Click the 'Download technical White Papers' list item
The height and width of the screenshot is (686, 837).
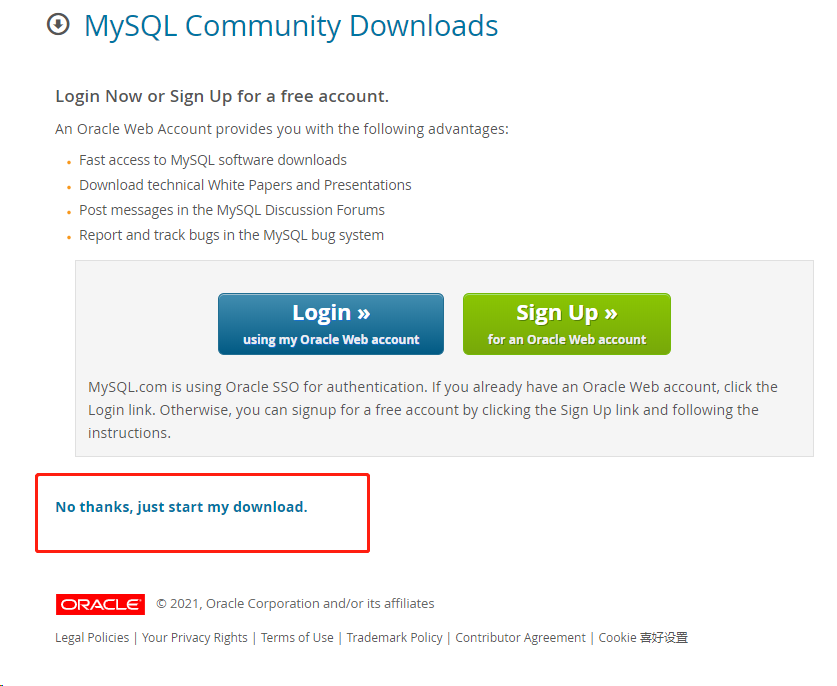point(245,185)
